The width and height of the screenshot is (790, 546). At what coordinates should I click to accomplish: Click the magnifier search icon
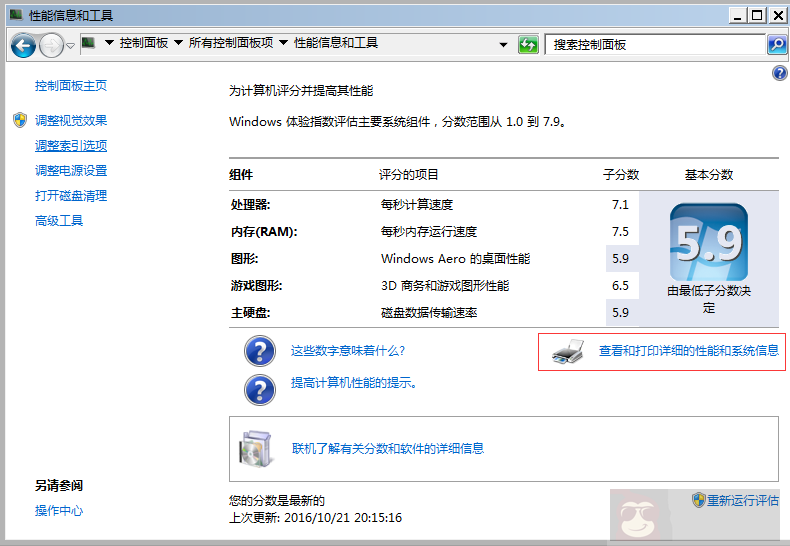(777, 44)
